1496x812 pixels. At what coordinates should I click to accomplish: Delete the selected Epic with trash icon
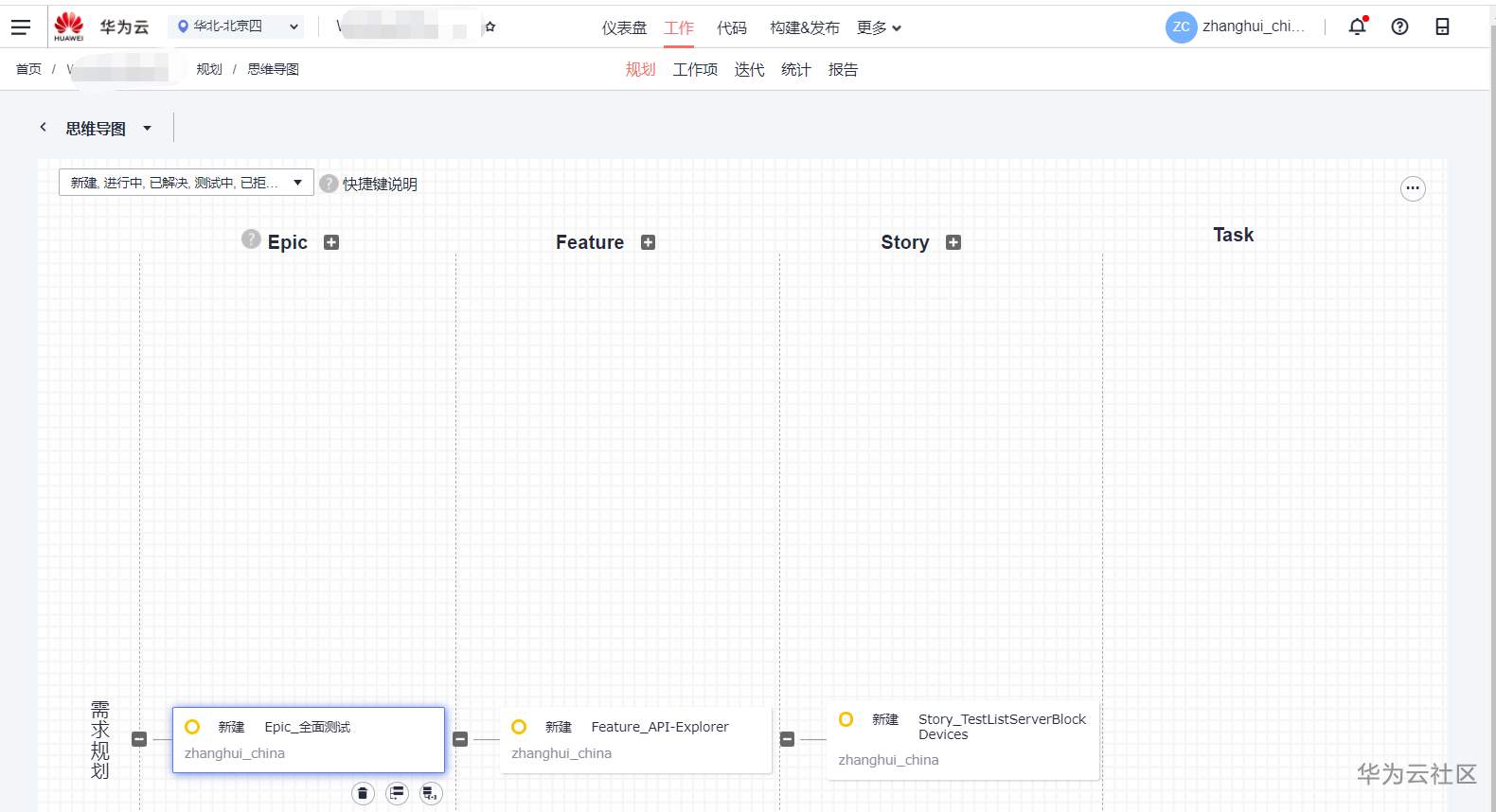click(363, 793)
